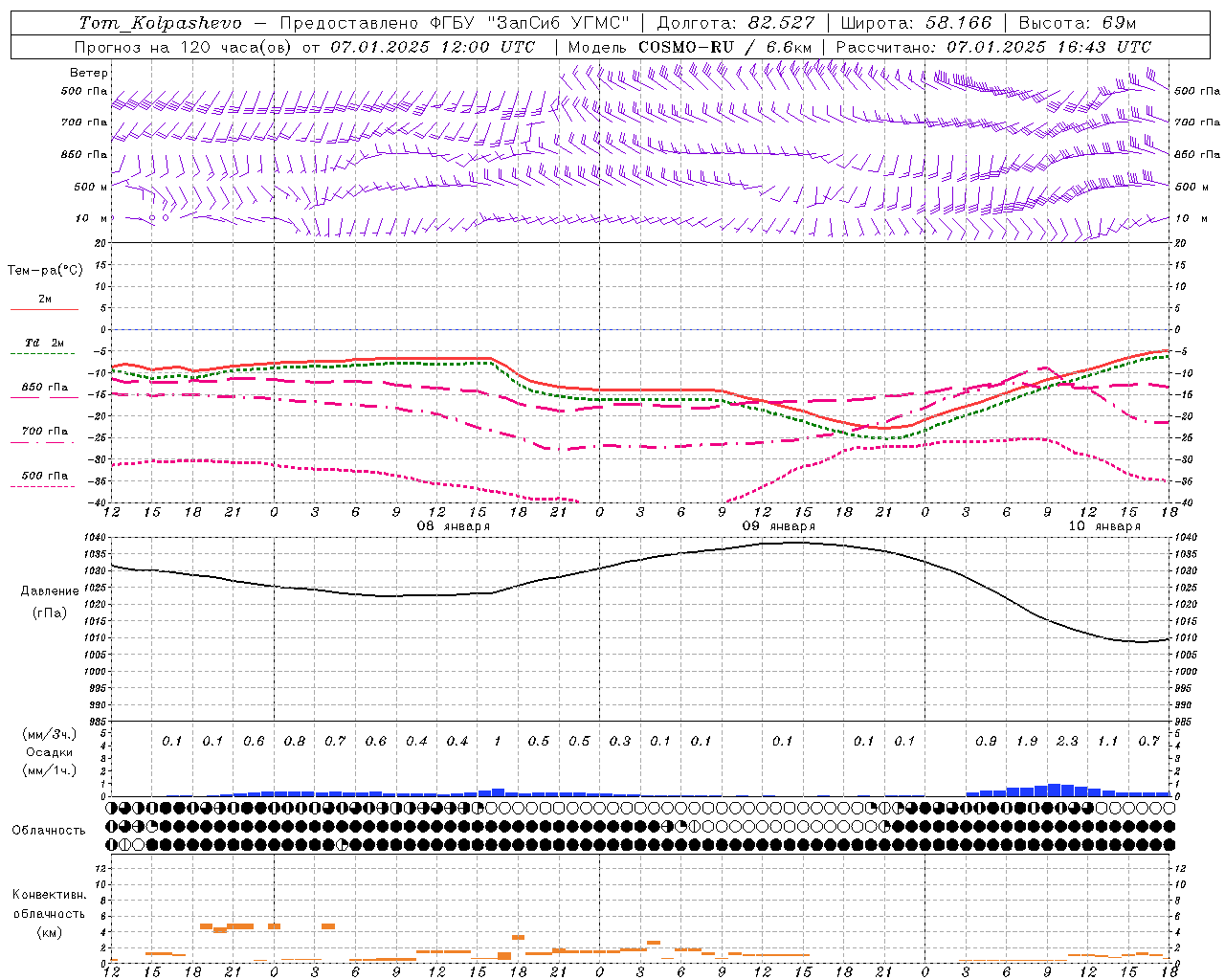
Task: Click the 0.3 precipitation value
Action: pos(620,742)
